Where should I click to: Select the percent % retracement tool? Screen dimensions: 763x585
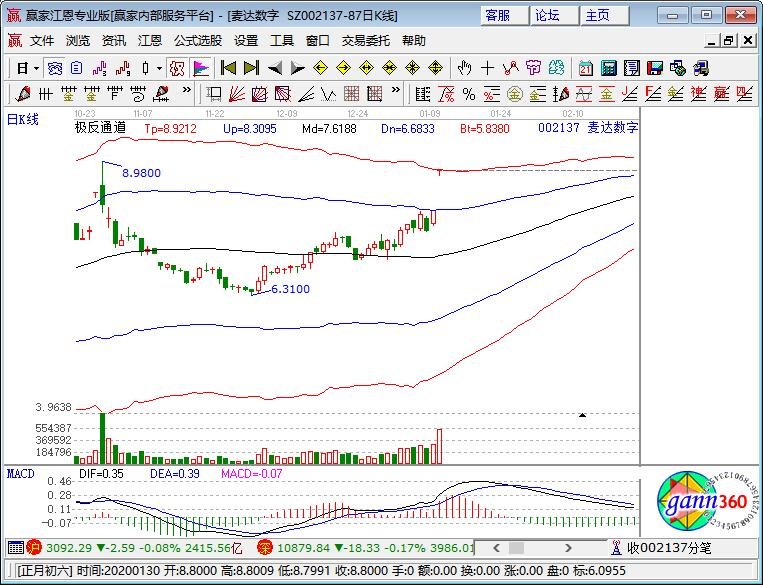pyautogui.click(x=469, y=93)
